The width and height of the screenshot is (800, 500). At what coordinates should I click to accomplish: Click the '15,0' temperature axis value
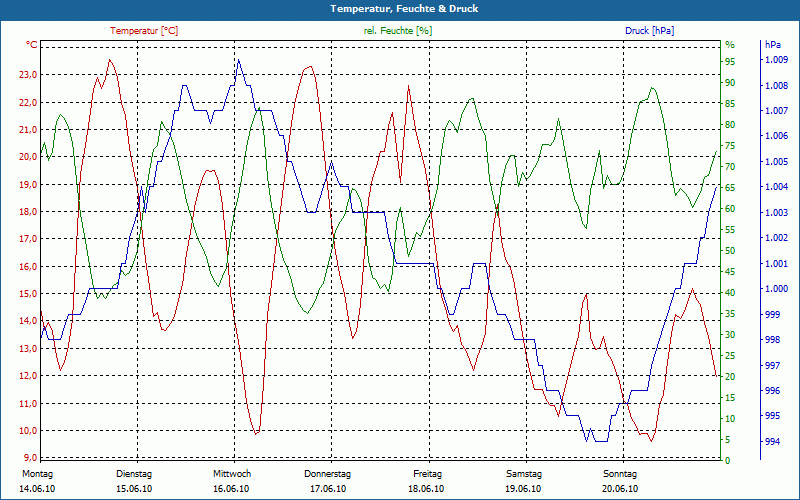[x=28, y=294]
